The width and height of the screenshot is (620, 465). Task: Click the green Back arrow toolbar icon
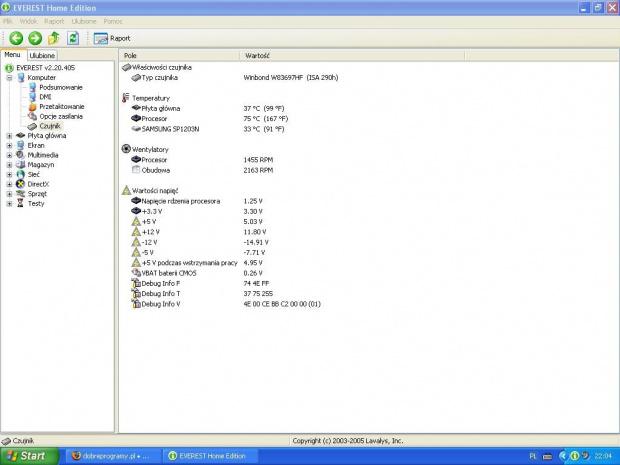coord(16,38)
